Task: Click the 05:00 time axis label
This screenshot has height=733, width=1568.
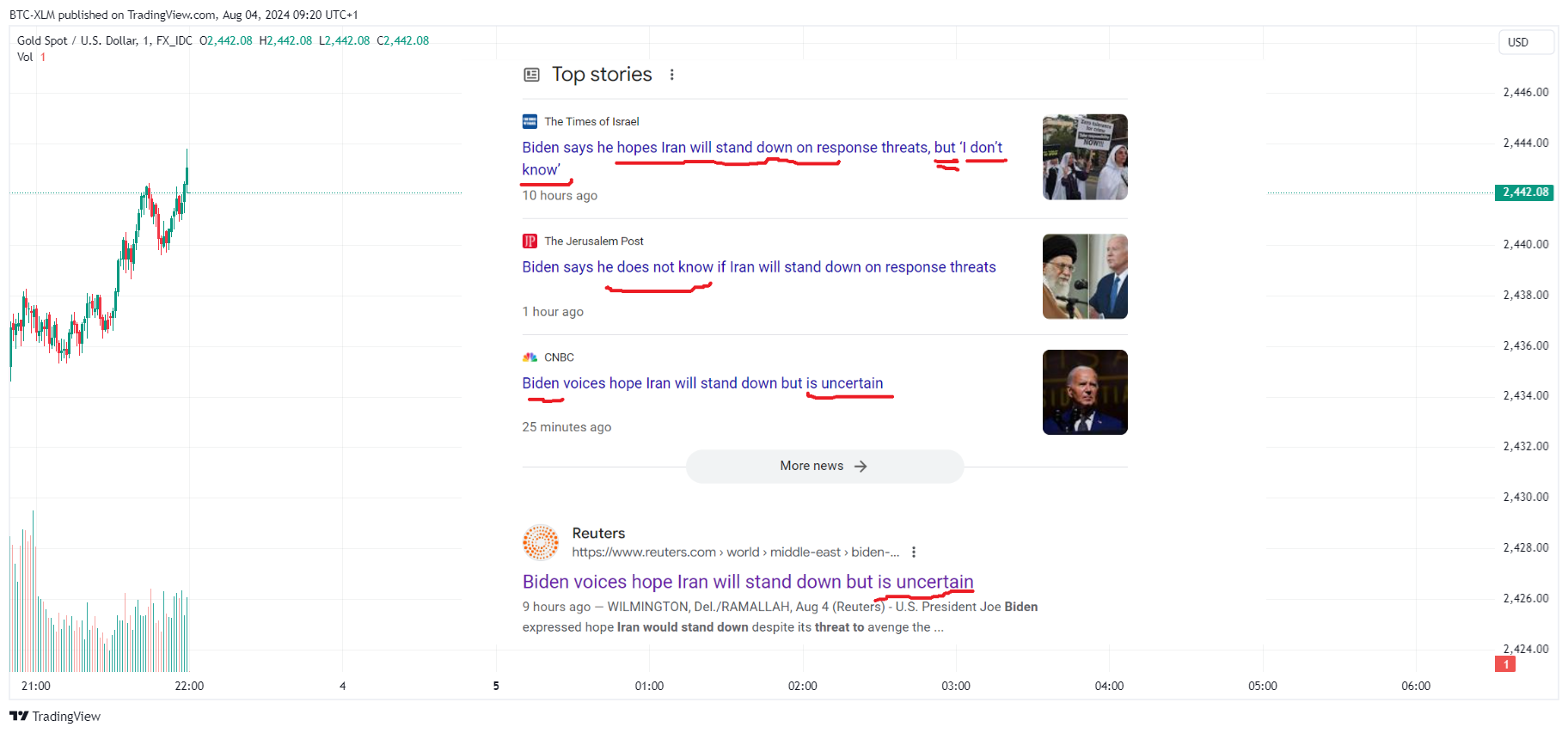Action: 1263,686
